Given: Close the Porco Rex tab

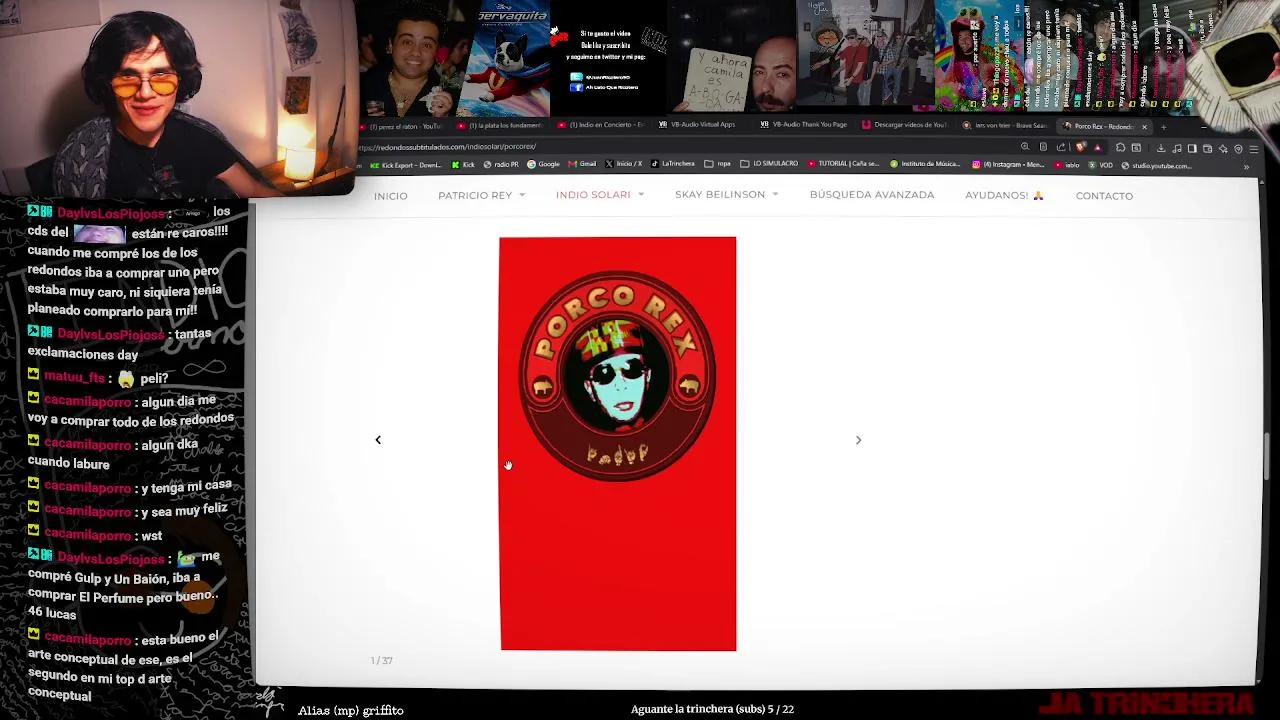Looking at the screenshot, I should coord(1144,127).
